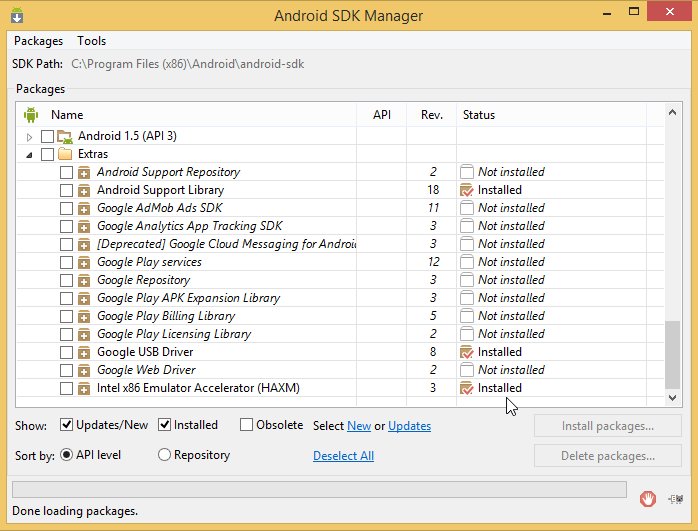Click the green Android robot header icon
The width and height of the screenshot is (698, 531).
pos(31,114)
